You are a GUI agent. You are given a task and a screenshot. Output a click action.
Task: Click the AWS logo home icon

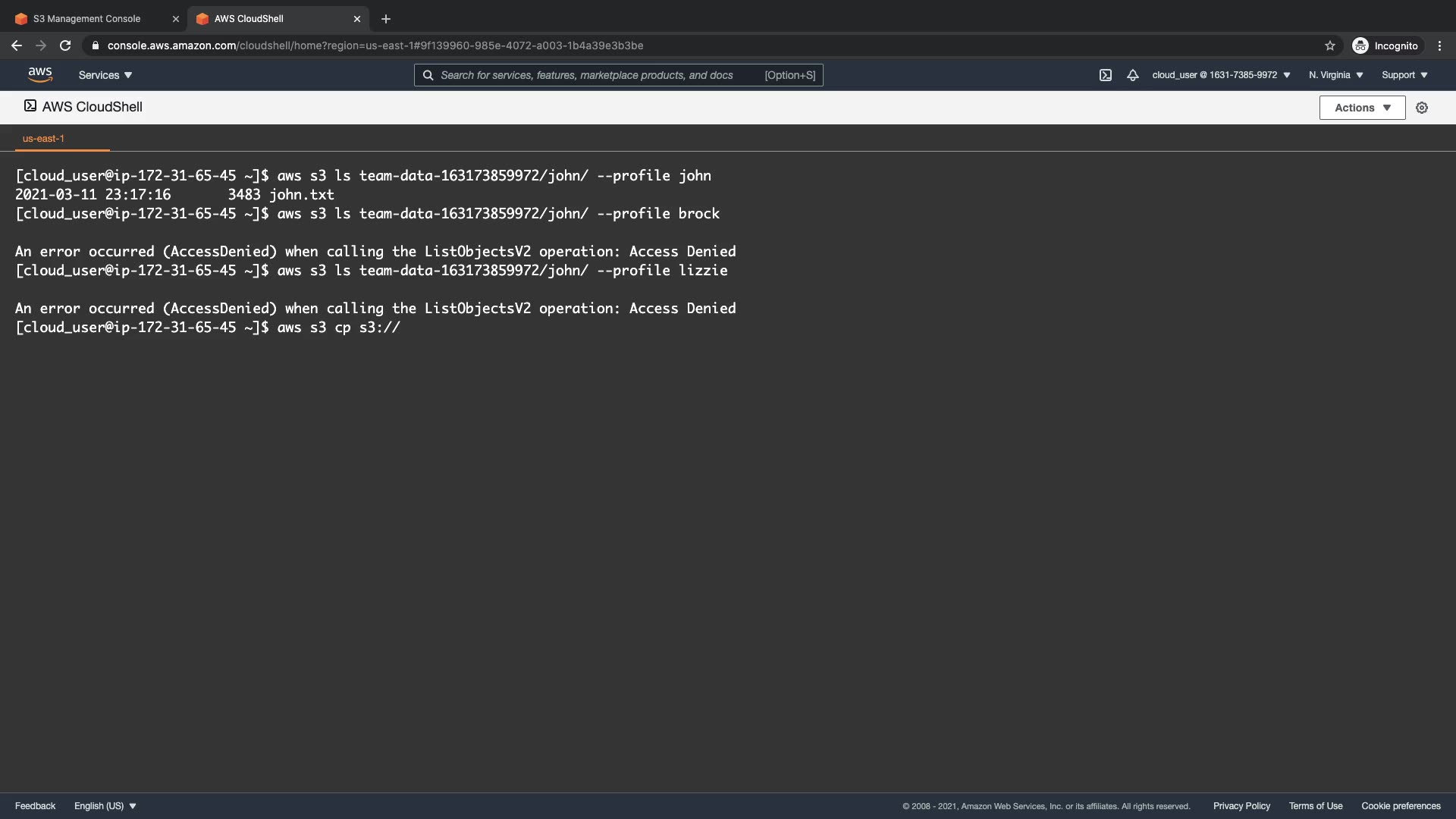tap(39, 74)
